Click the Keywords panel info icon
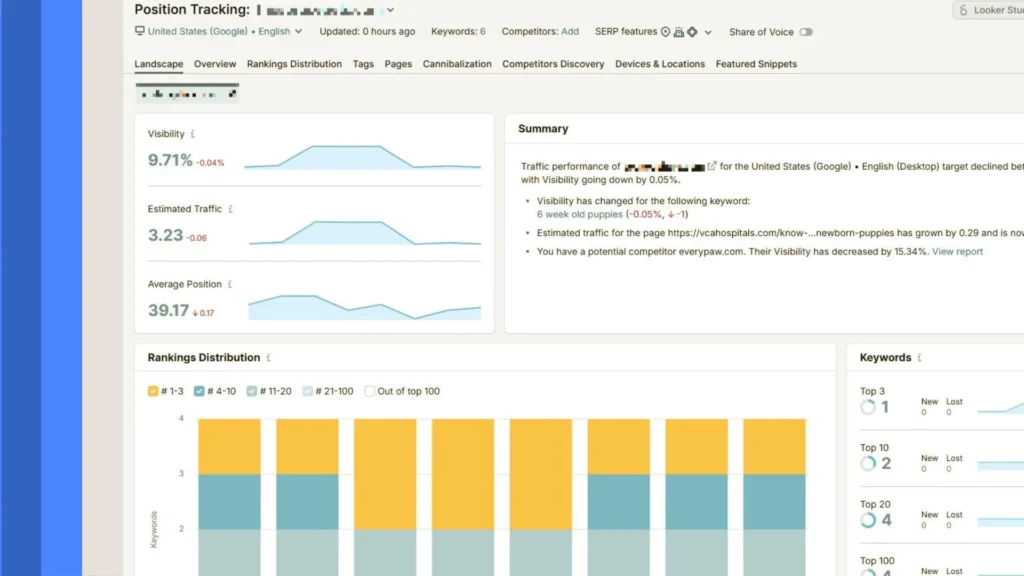Image resolution: width=1024 pixels, height=576 pixels. pos(920,357)
